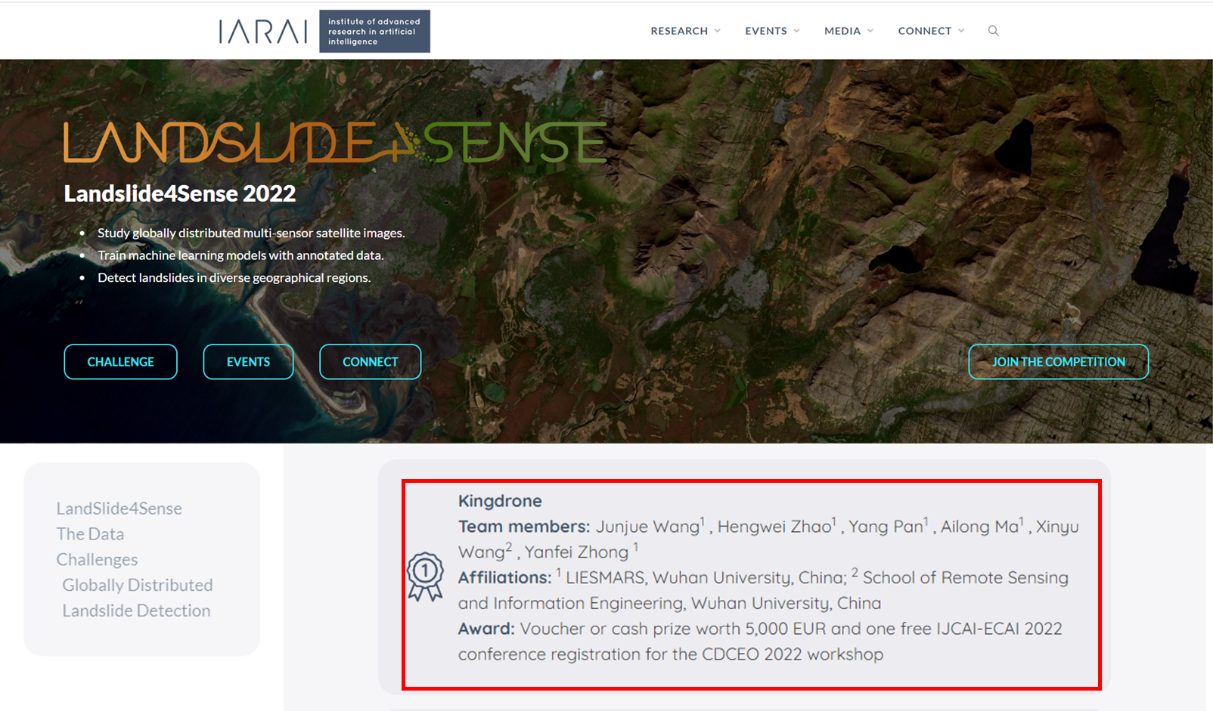
Task: Open the CONNECT menu in top navigation
Action: click(x=930, y=31)
